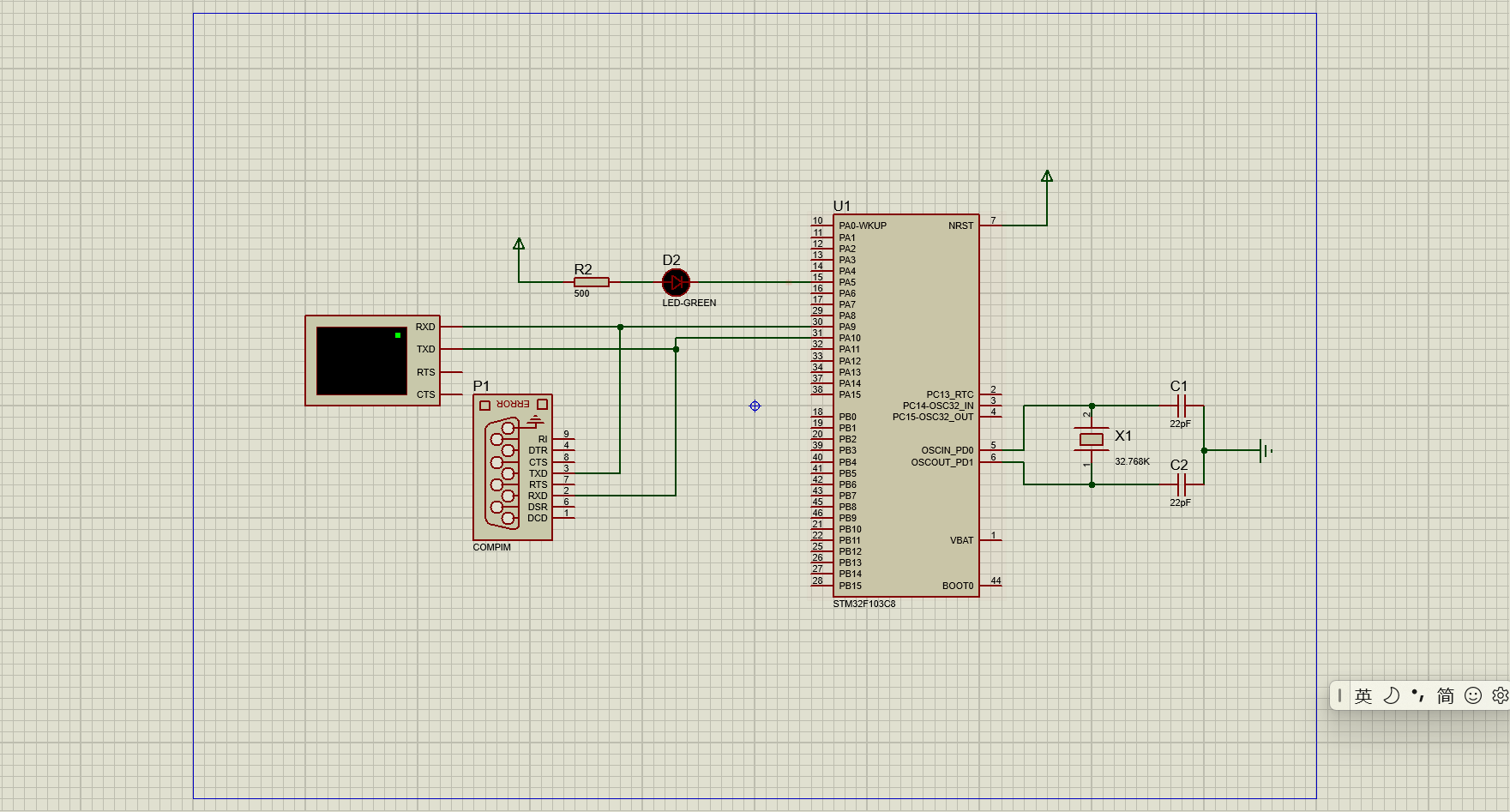Click the ground symbol right of C1
The height and width of the screenshot is (812, 1510).
click(1264, 450)
